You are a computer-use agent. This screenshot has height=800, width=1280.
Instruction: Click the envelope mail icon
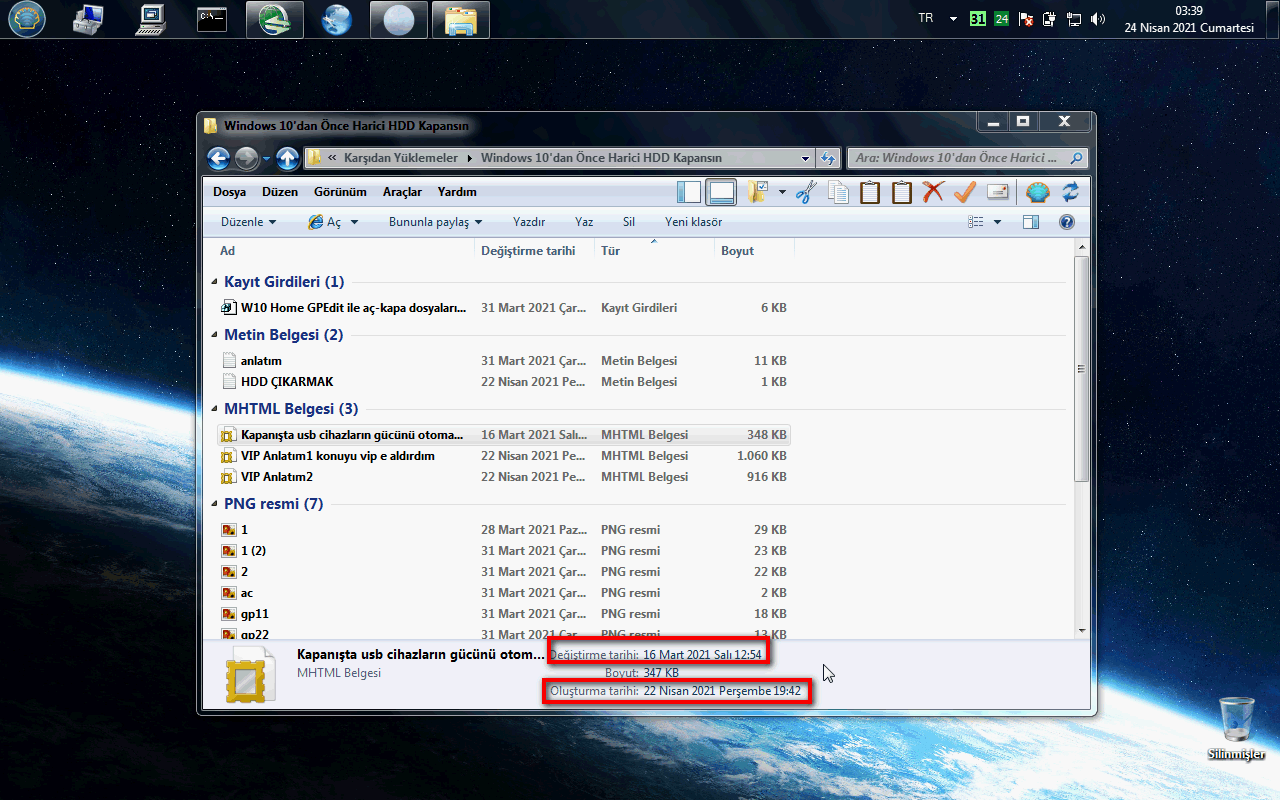coord(997,192)
